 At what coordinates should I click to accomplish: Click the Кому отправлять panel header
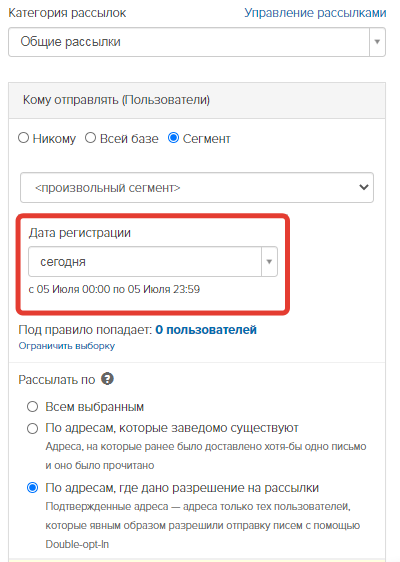coord(197,100)
